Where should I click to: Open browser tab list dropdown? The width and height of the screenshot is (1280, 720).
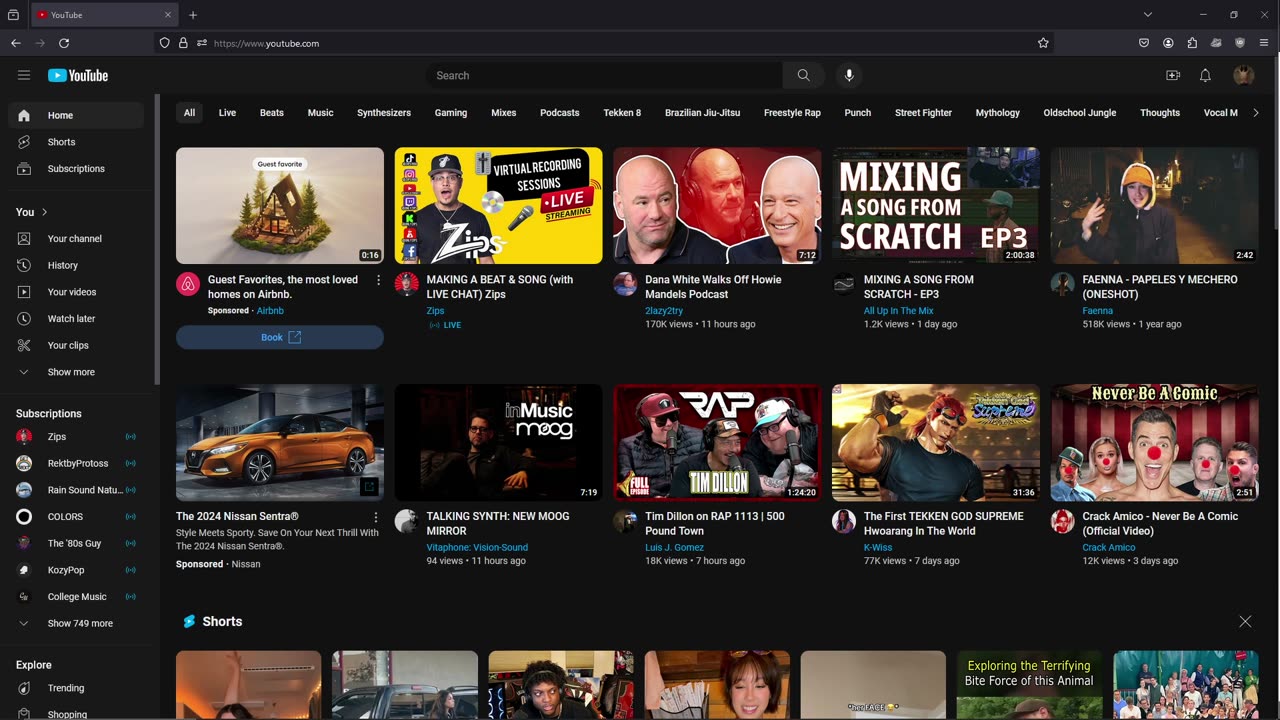click(x=1148, y=15)
